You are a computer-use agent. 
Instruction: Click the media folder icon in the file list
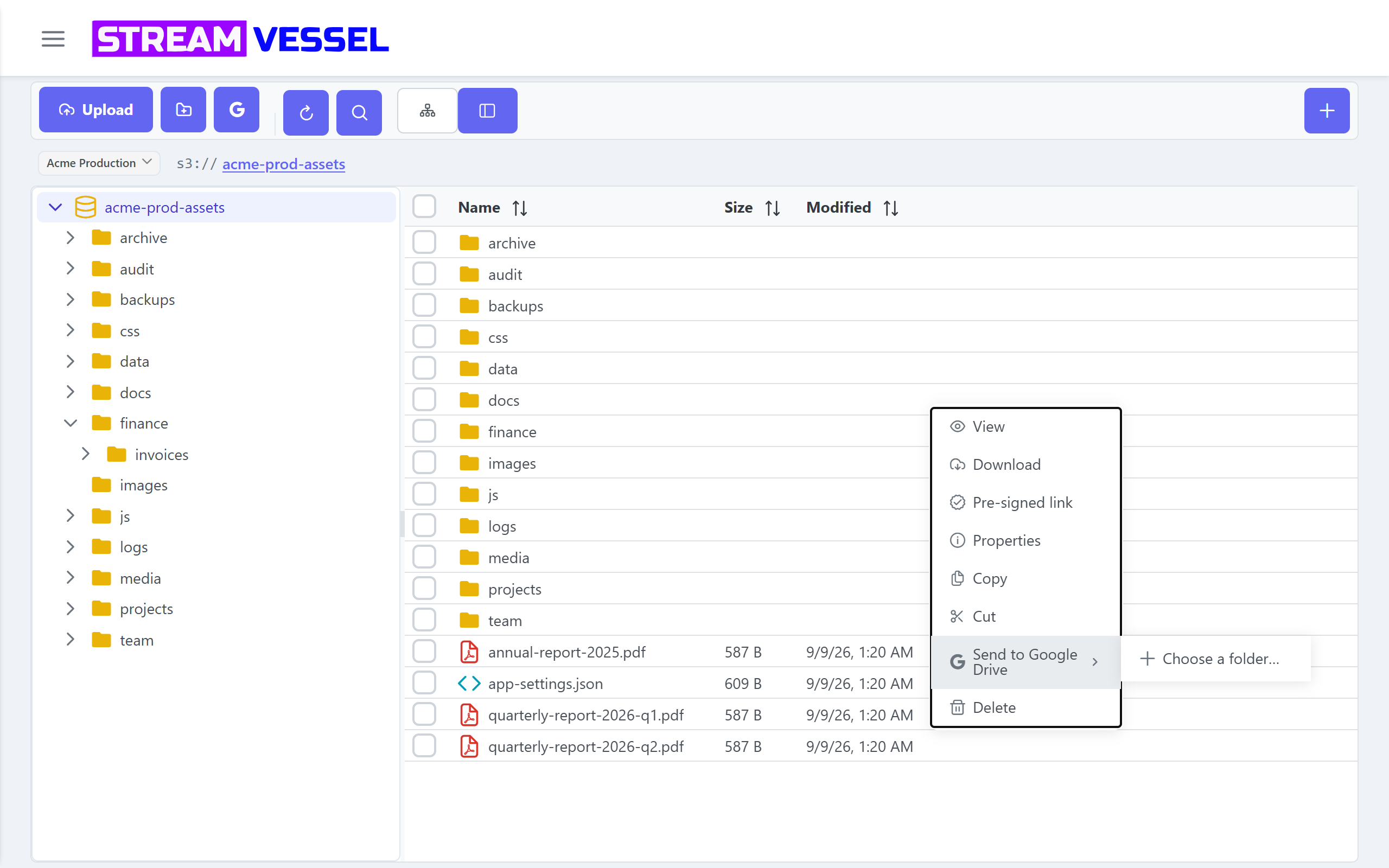469,558
